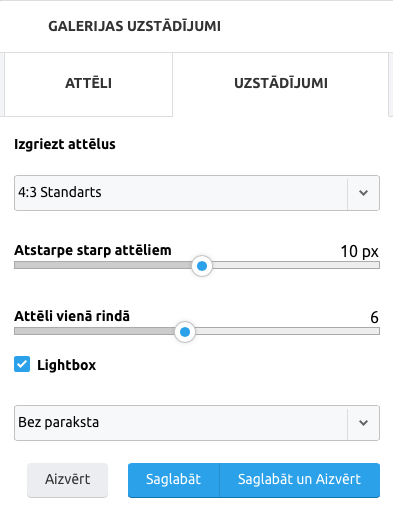The height and width of the screenshot is (516, 393).
Task: Toggle Lightbox via its text label
Action: (66, 365)
